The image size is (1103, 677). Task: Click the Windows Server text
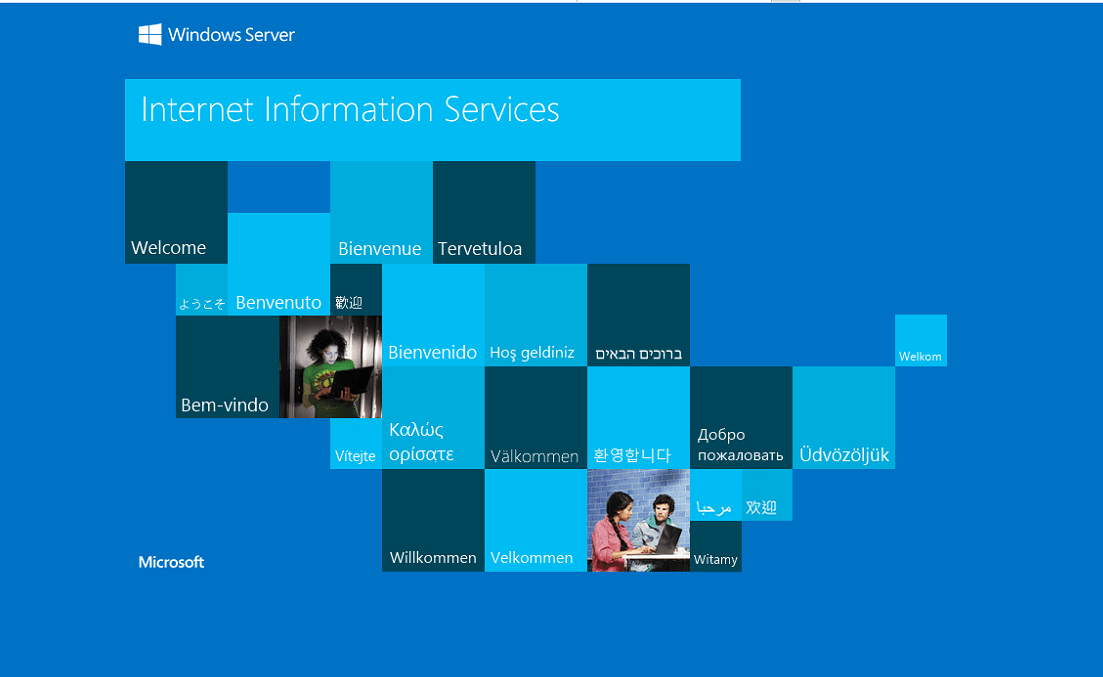pos(231,34)
